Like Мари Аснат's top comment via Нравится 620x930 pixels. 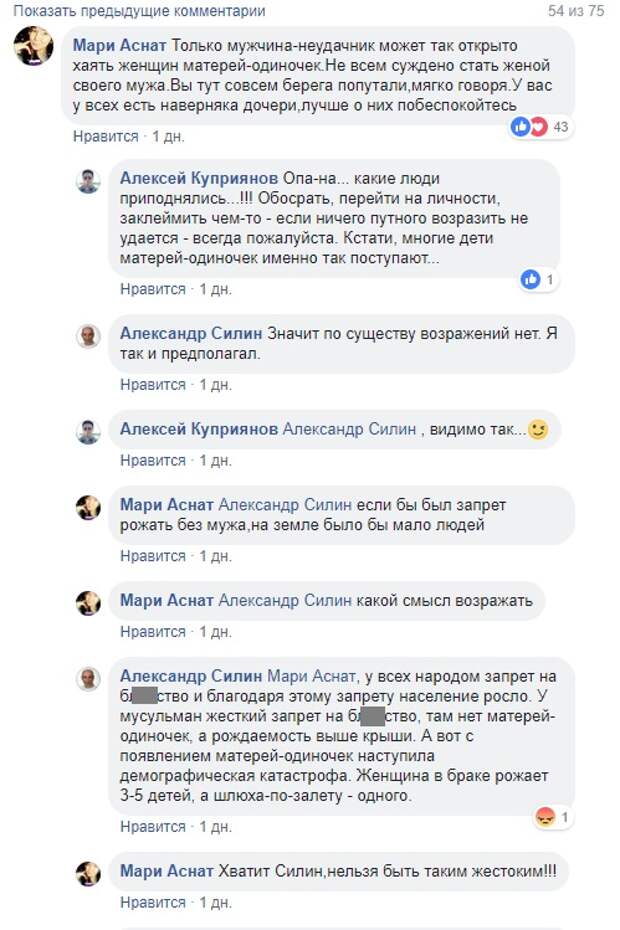105,136
